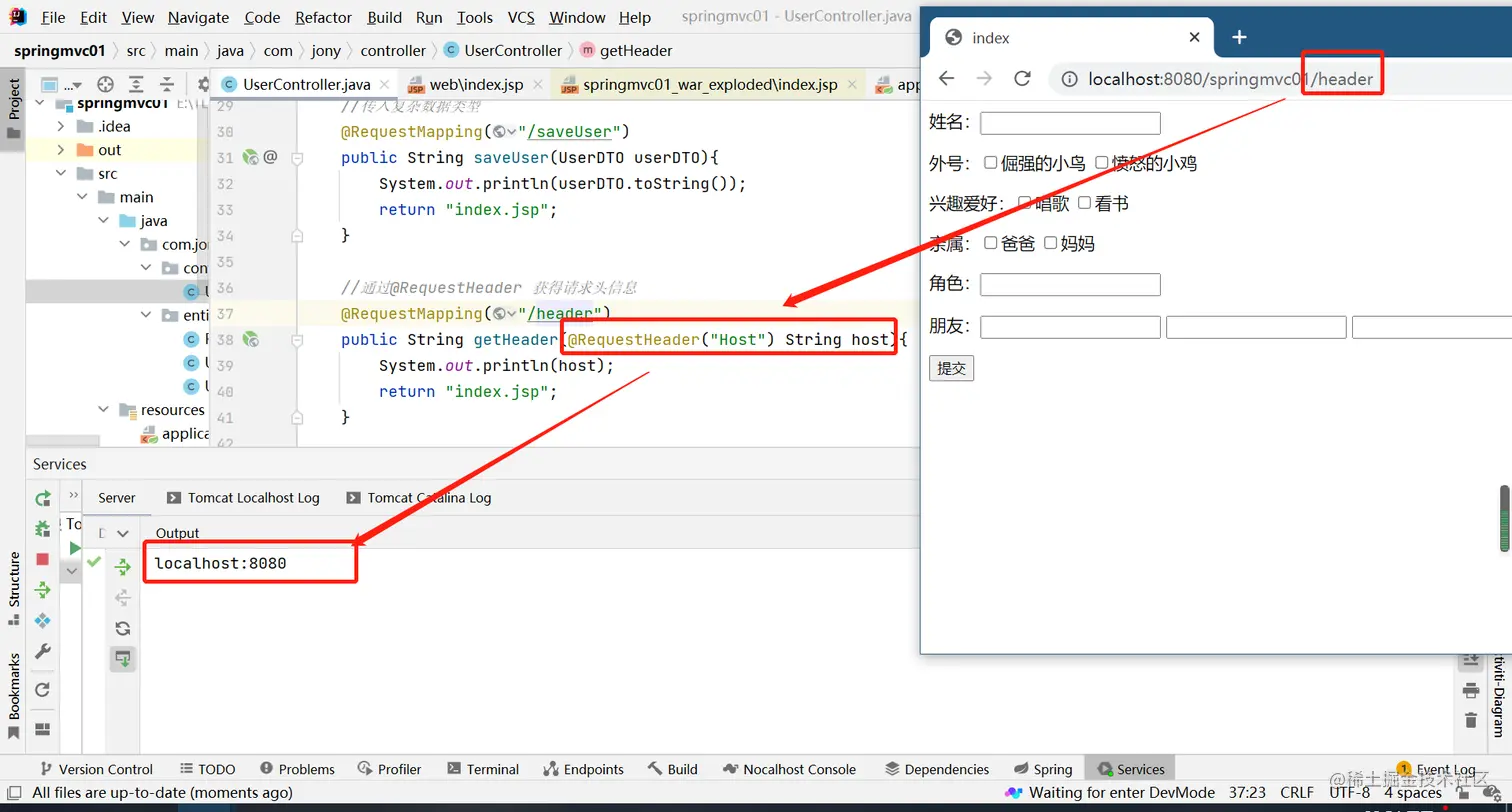Open the Endpoints tool window
The width and height of the screenshot is (1512, 812).
(583, 769)
